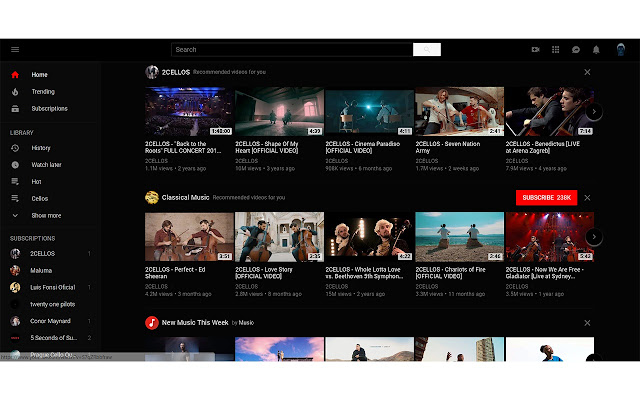Click 'by Music' channel link
This screenshot has height=400, width=640.
coord(243,323)
